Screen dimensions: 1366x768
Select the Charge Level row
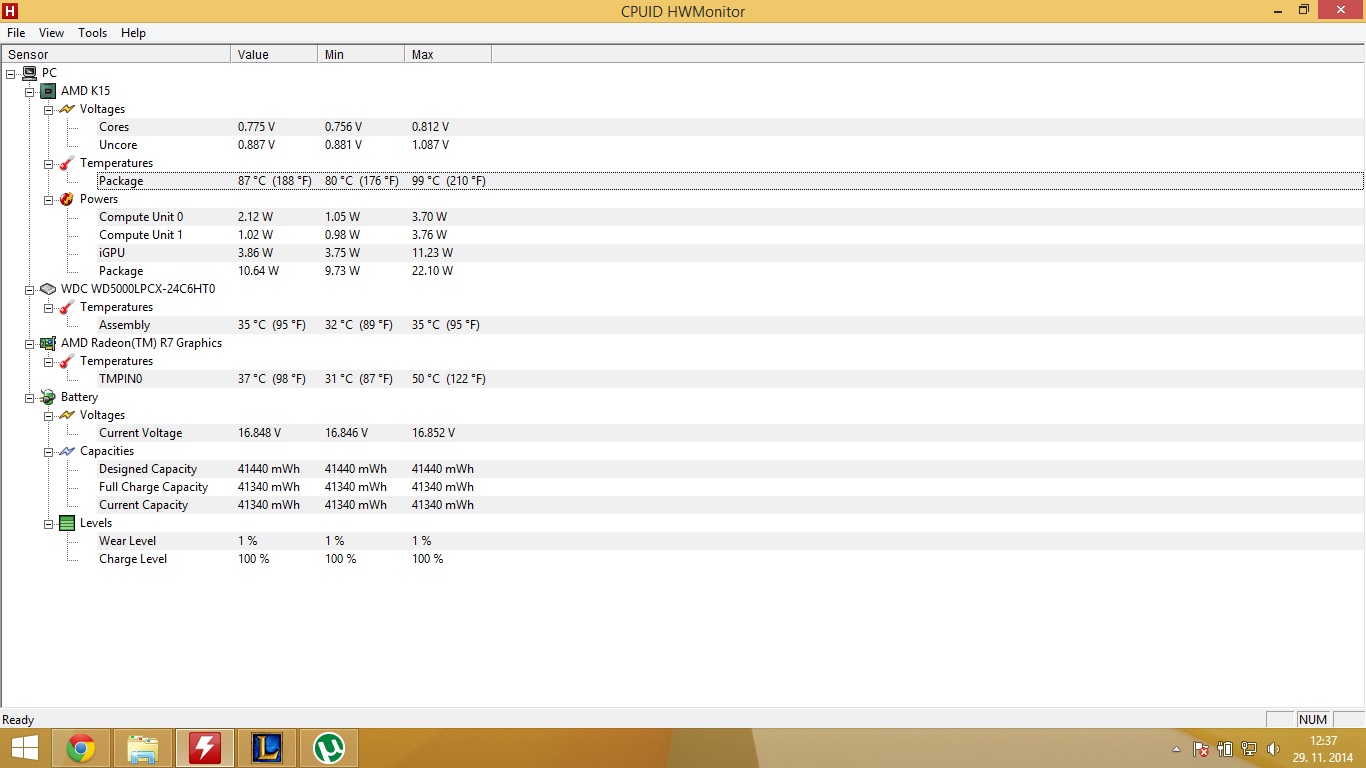coord(133,559)
